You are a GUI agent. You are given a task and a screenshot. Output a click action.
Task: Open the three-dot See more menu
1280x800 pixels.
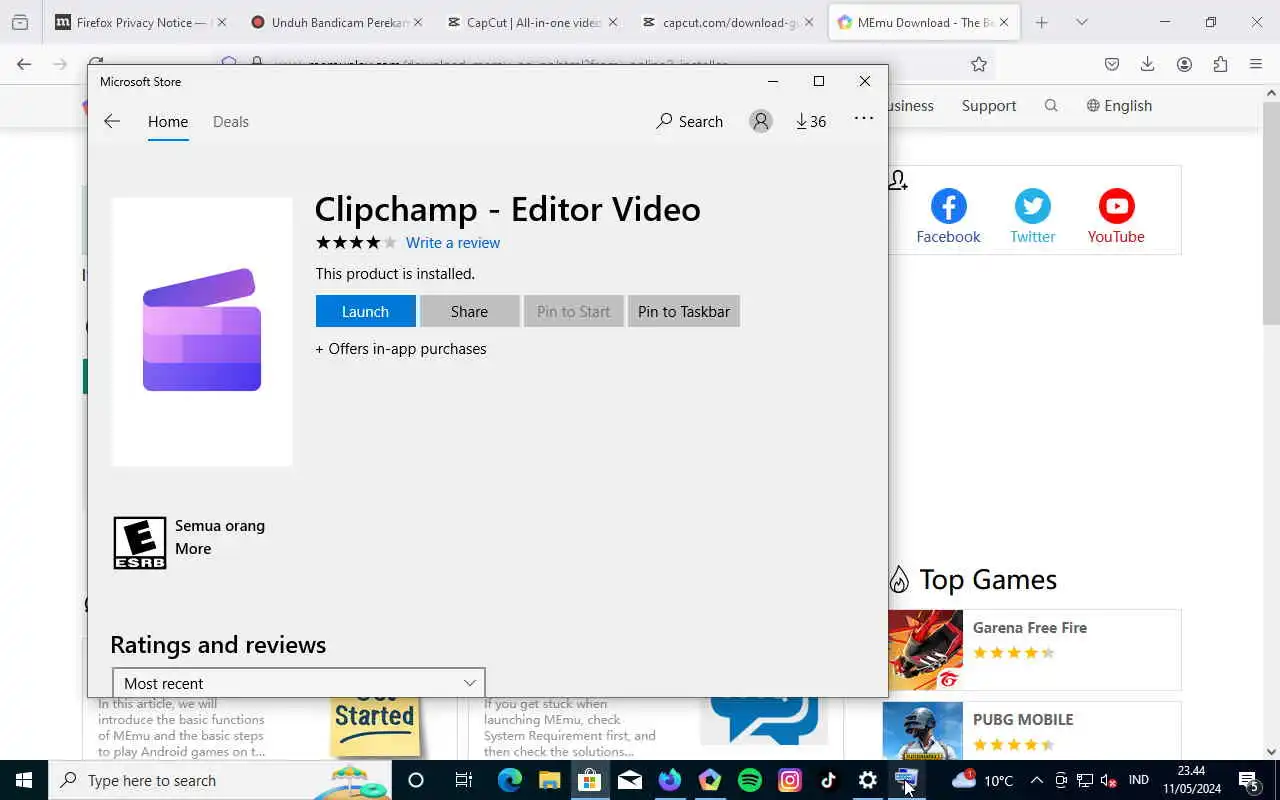pos(864,118)
